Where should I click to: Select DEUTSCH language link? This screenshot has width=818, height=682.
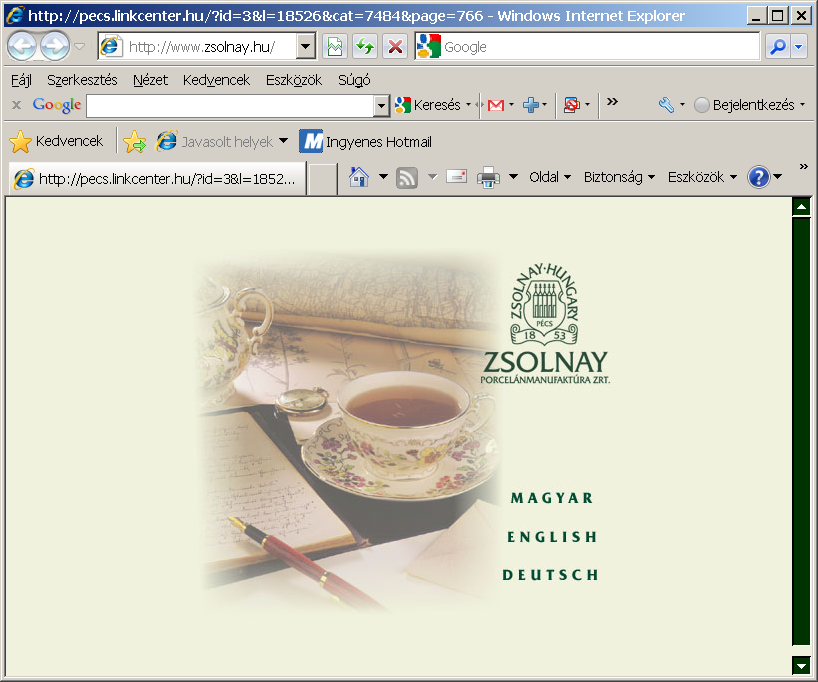550,575
